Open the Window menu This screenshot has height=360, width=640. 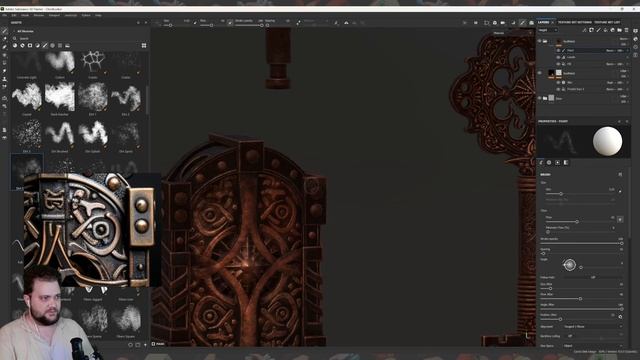(39, 15)
